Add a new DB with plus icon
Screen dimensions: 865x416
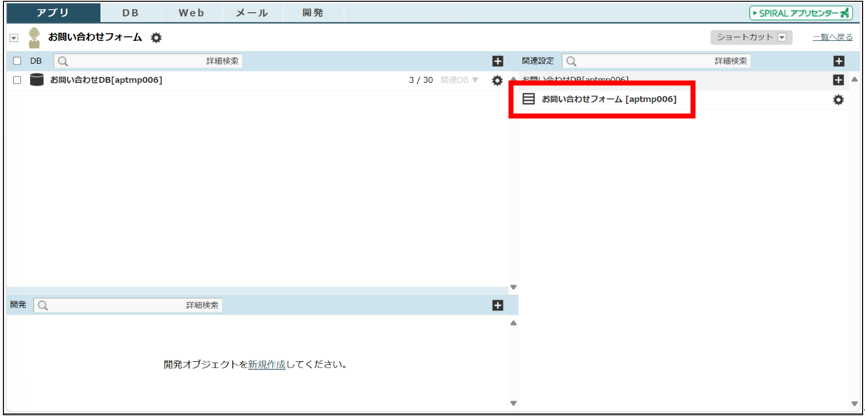point(498,61)
